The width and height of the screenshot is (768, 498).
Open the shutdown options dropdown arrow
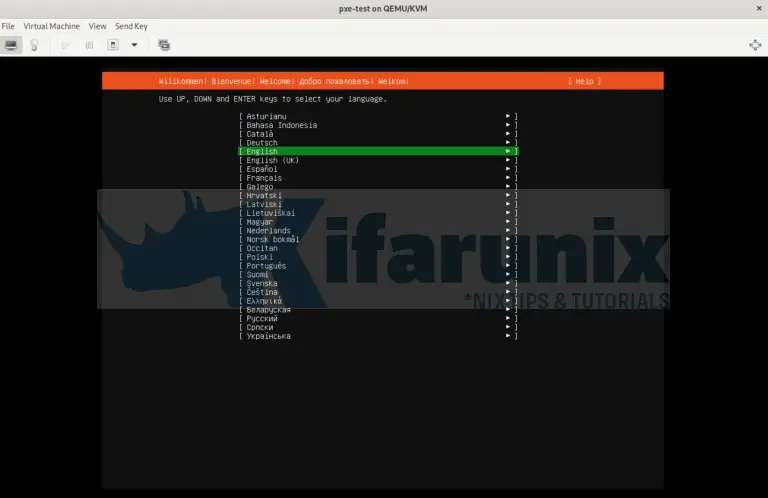click(134, 45)
